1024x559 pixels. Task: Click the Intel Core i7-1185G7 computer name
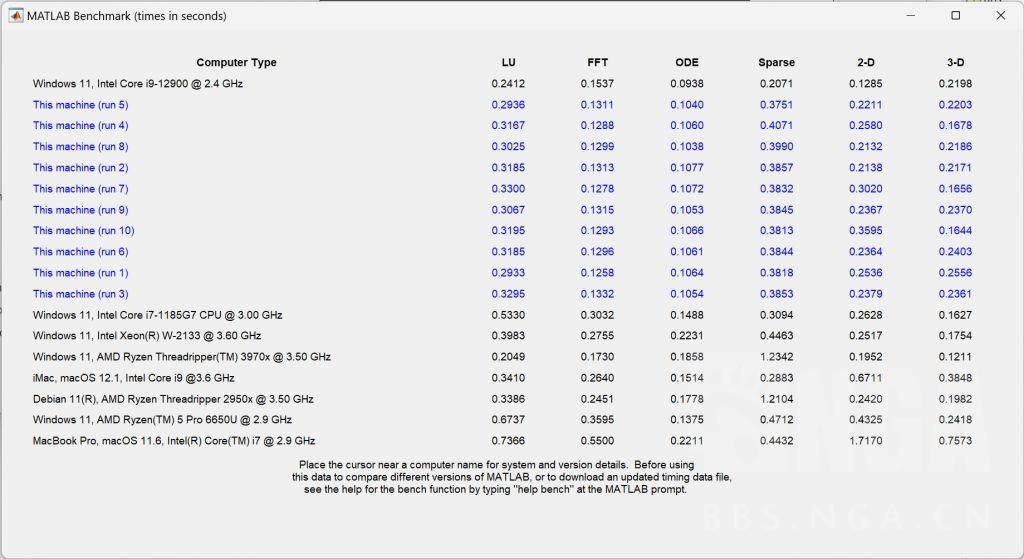click(x=157, y=315)
